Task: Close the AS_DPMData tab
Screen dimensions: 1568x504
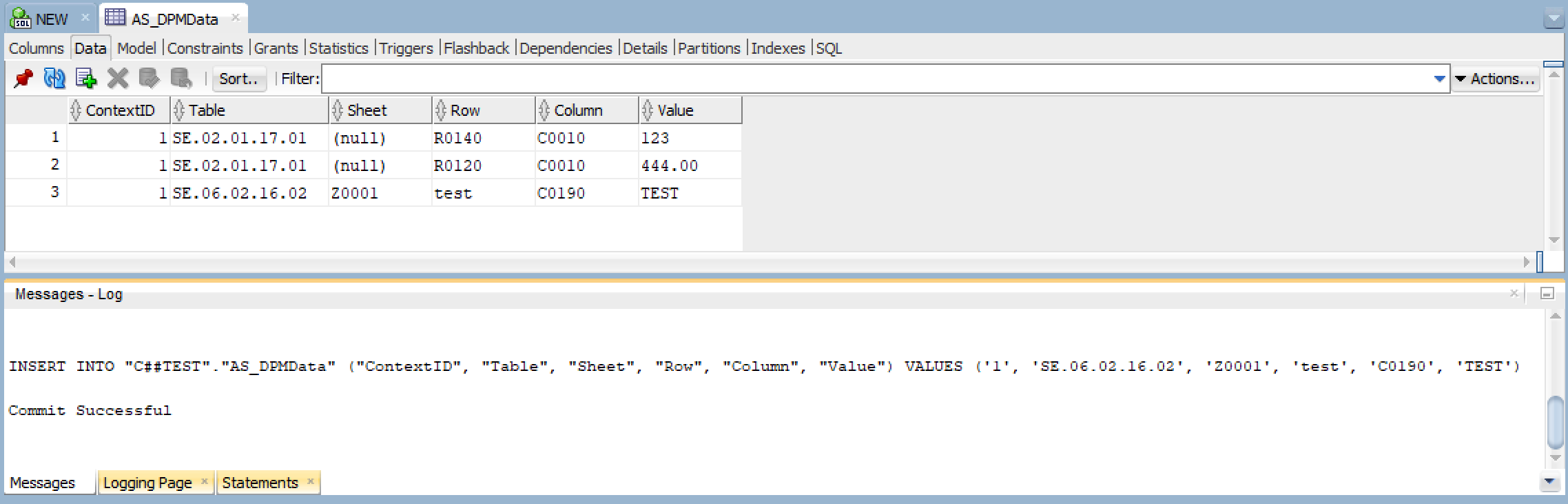Action: pyautogui.click(x=236, y=18)
